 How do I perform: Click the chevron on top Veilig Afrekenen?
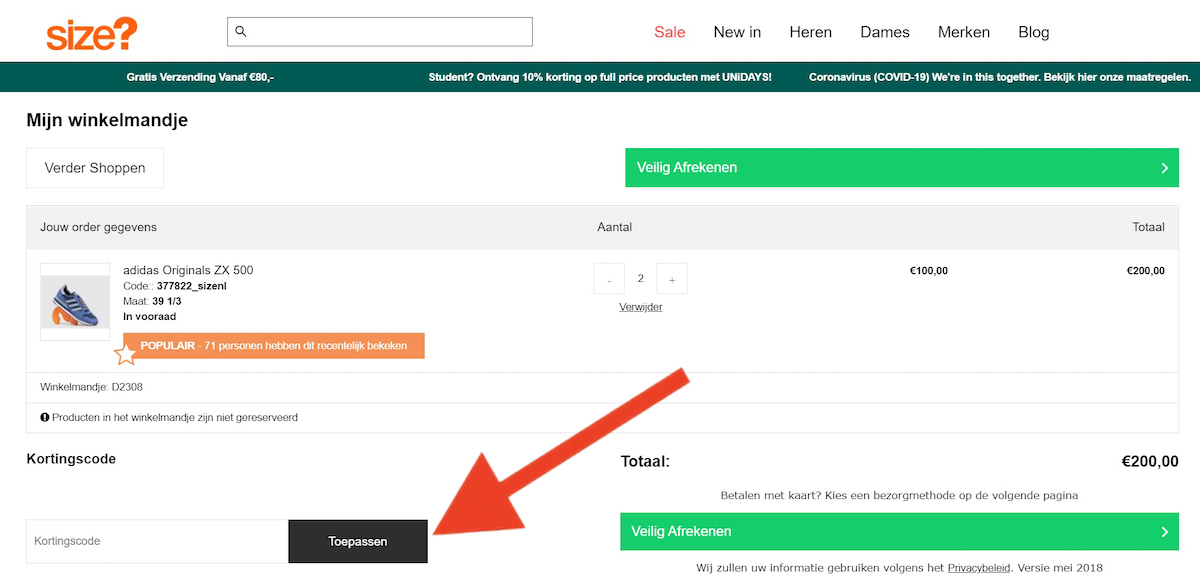(x=1165, y=168)
